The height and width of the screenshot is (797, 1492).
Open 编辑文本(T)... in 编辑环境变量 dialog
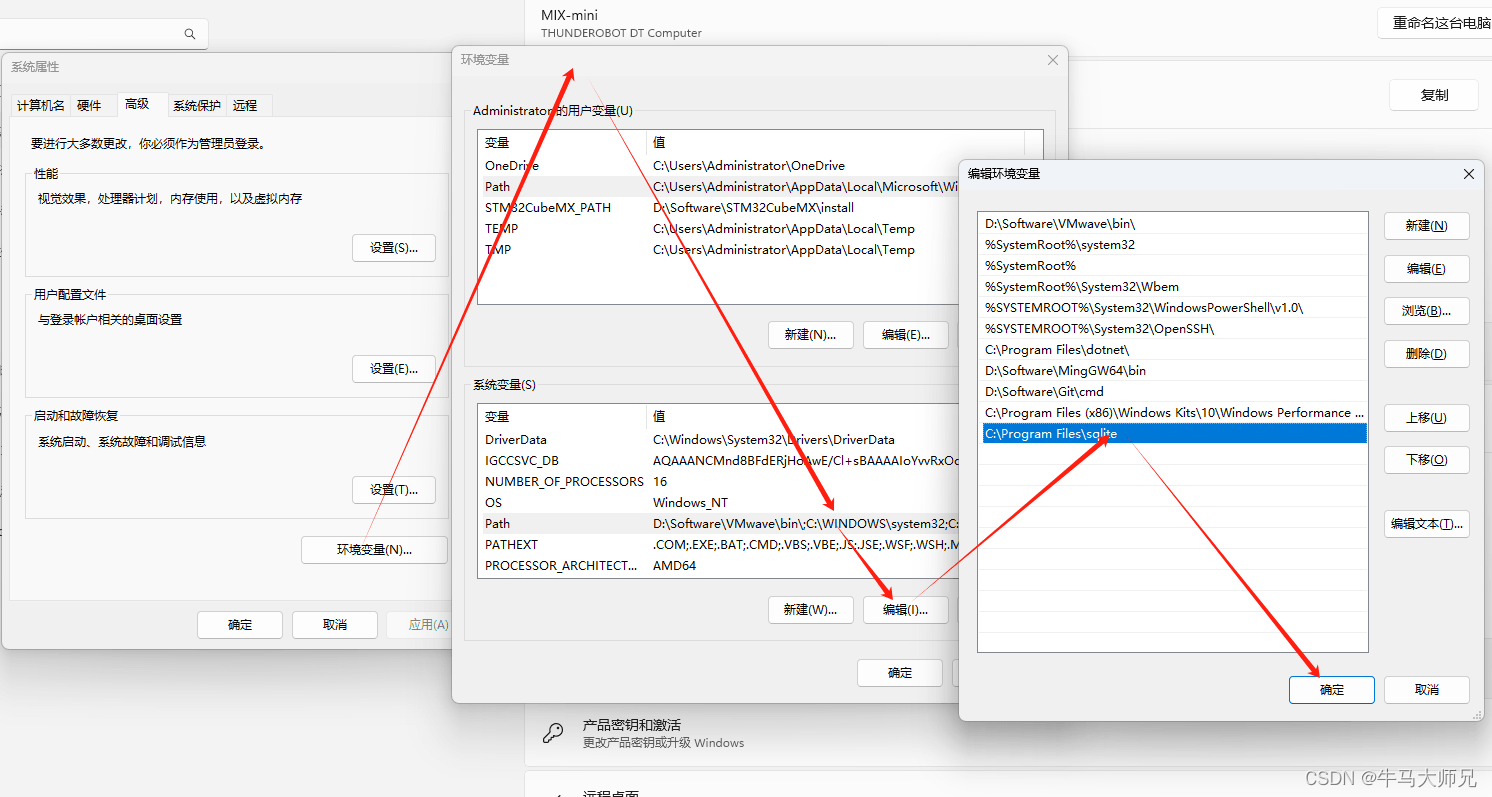pos(1426,524)
